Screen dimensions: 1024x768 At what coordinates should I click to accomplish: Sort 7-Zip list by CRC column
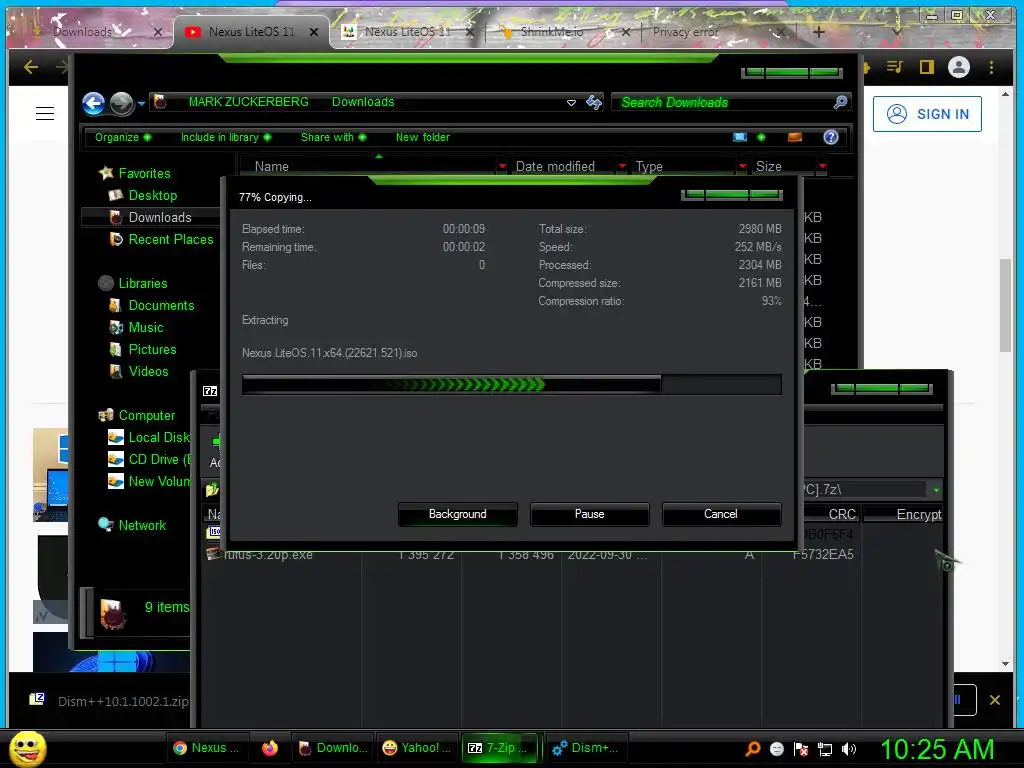coord(842,514)
